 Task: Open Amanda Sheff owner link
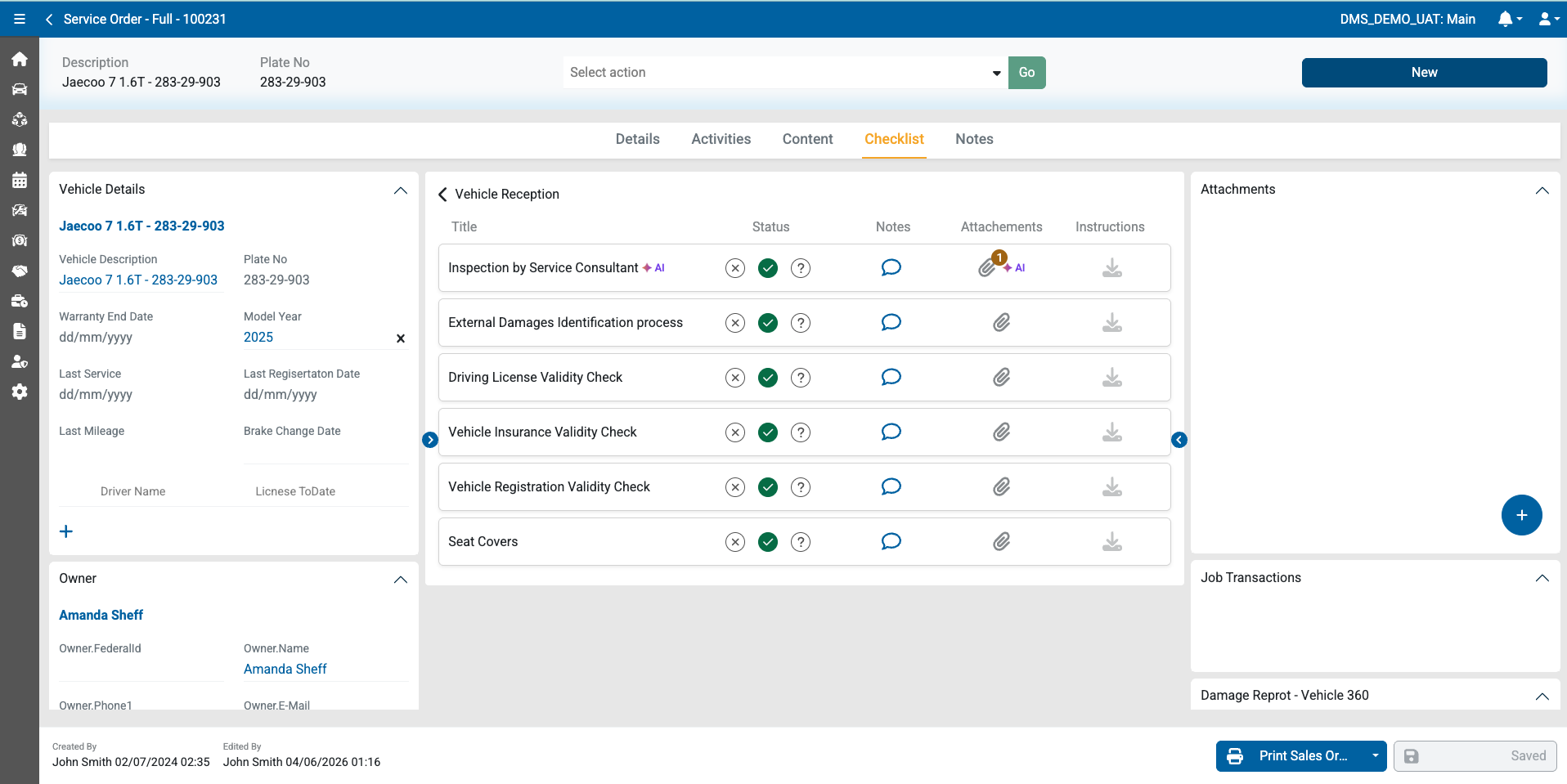[x=101, y=615]
